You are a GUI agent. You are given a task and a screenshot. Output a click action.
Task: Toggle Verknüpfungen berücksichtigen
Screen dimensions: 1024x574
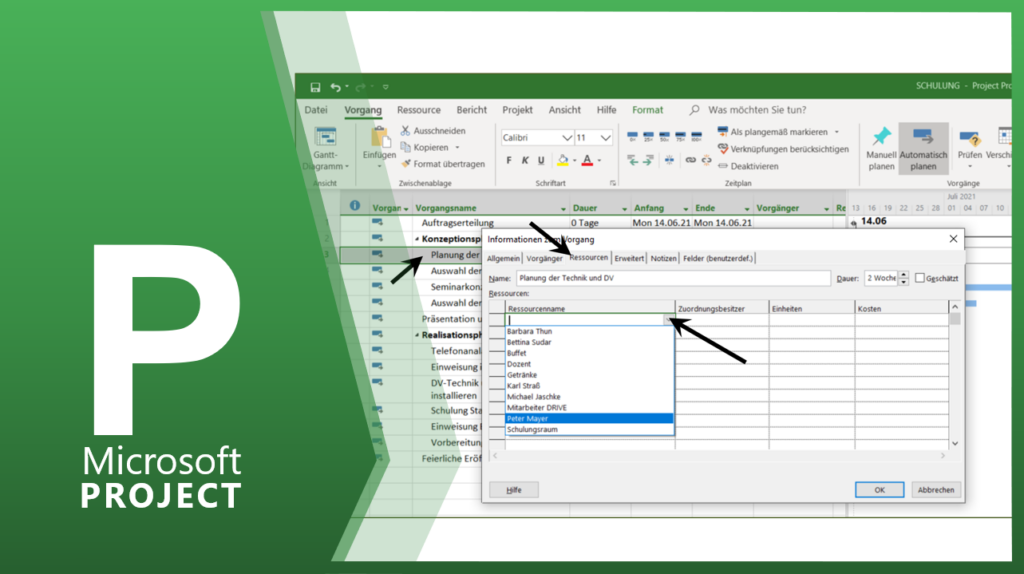783,149
